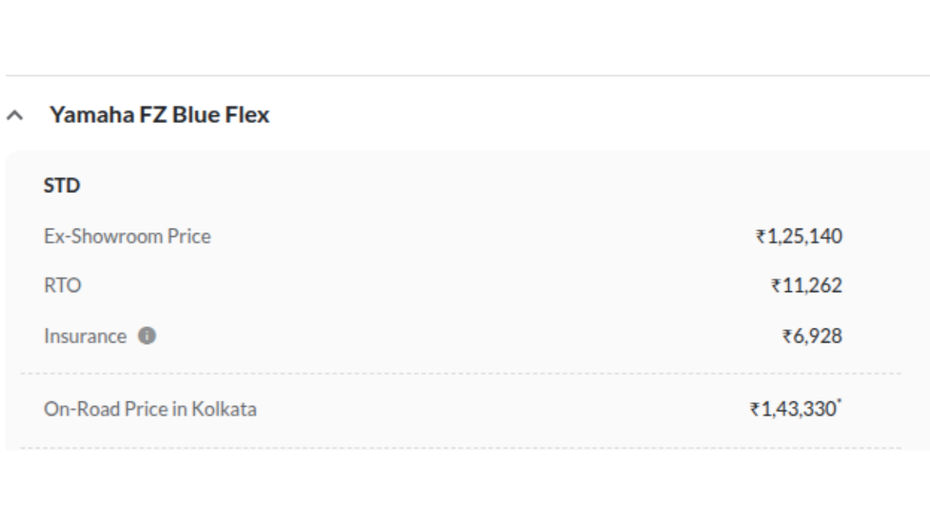Click the Yamaha FZ Blue Flex heading
This screenshot has height=523, width=930.
click(x=160, y=114)
